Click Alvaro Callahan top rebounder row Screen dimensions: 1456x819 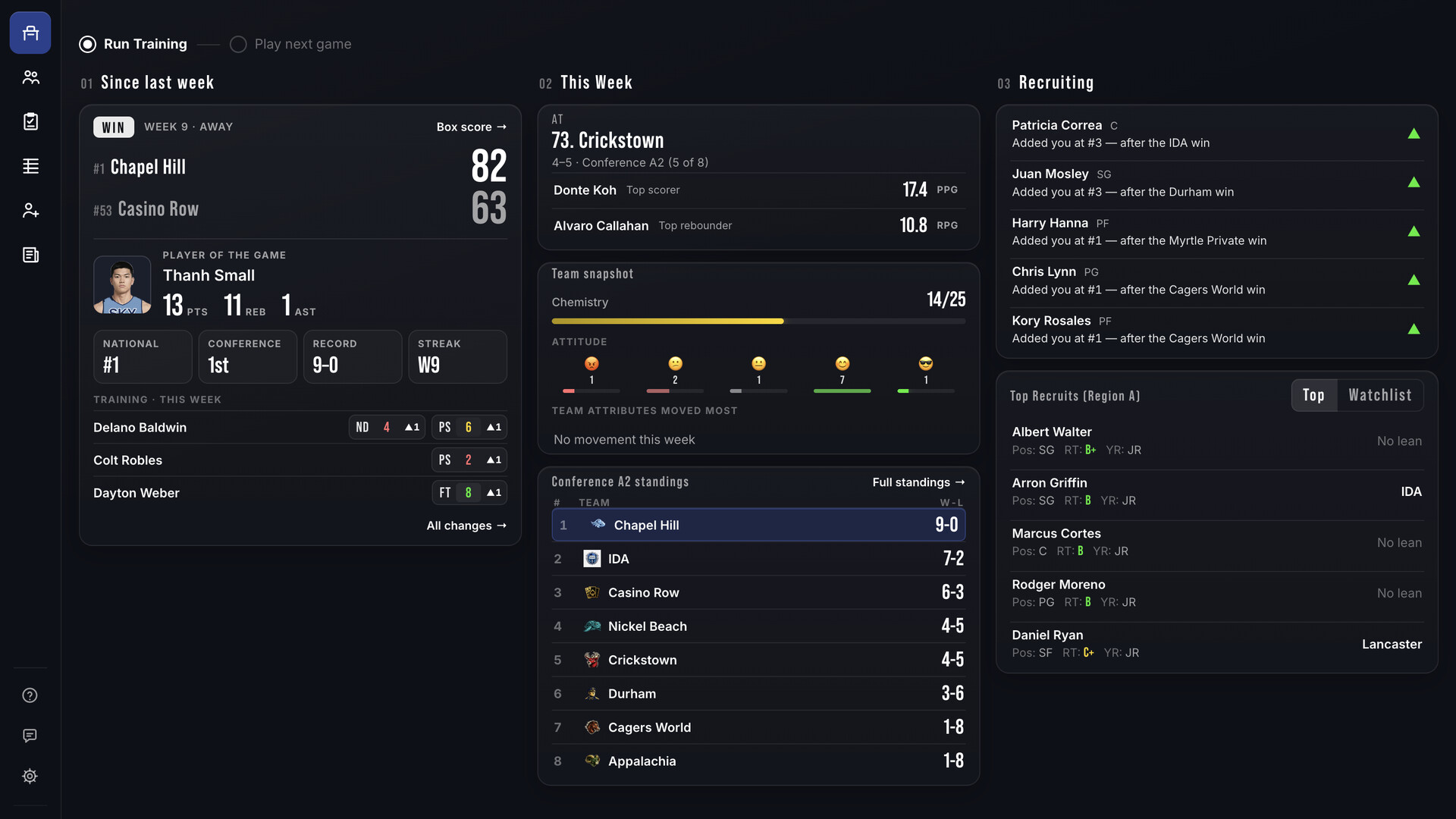758,226
